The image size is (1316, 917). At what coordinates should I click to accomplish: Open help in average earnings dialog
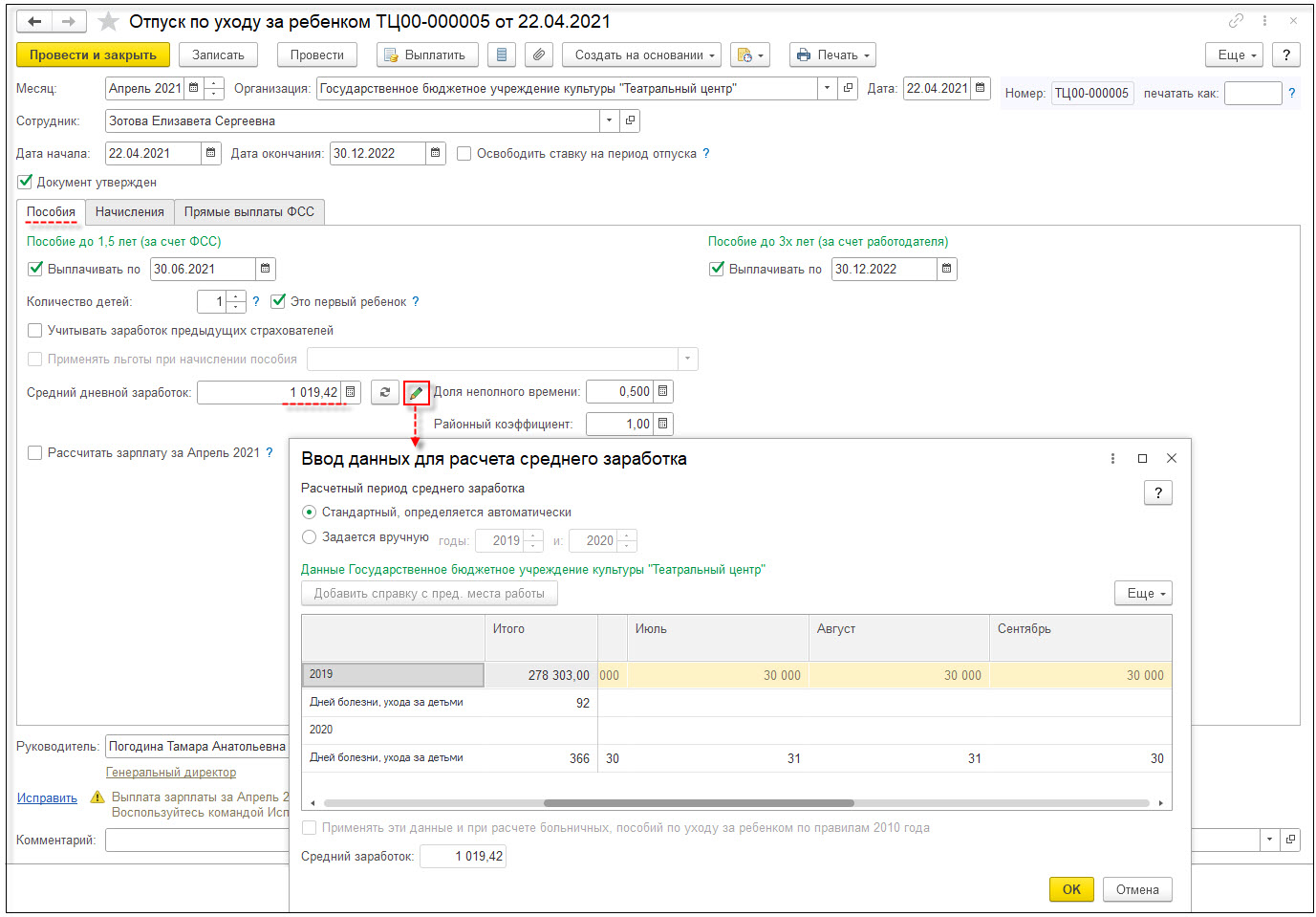pos(1158,492)
